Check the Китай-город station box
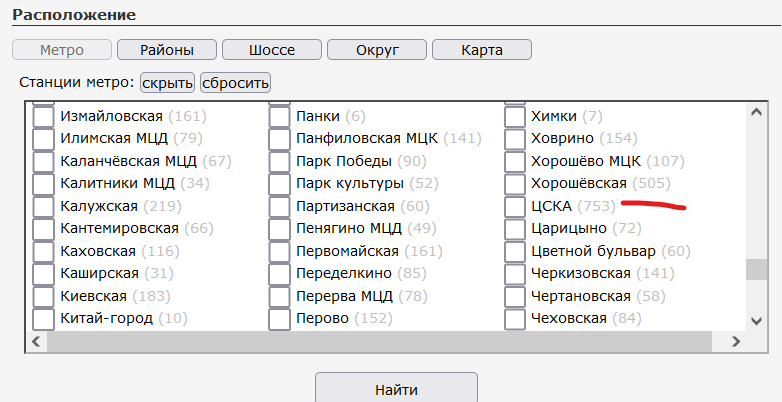Image resolution: width=782 pixels, height=402 pixels. [x=44, y=319]
